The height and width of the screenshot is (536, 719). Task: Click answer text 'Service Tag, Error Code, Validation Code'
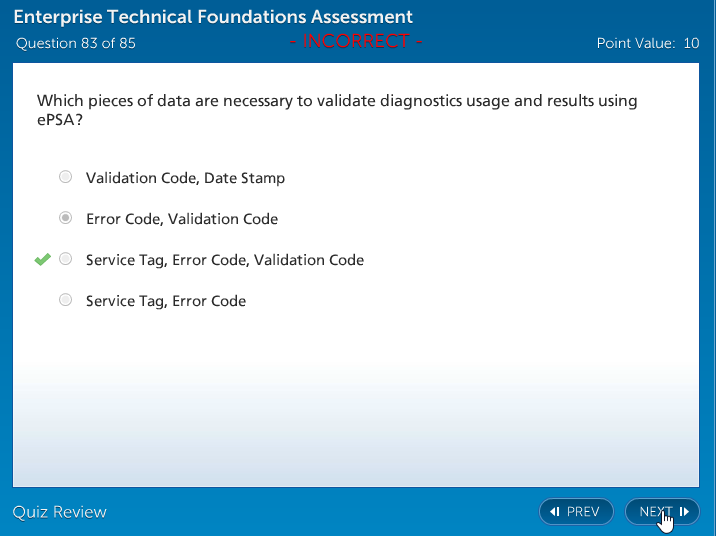(x=225, y=260)
